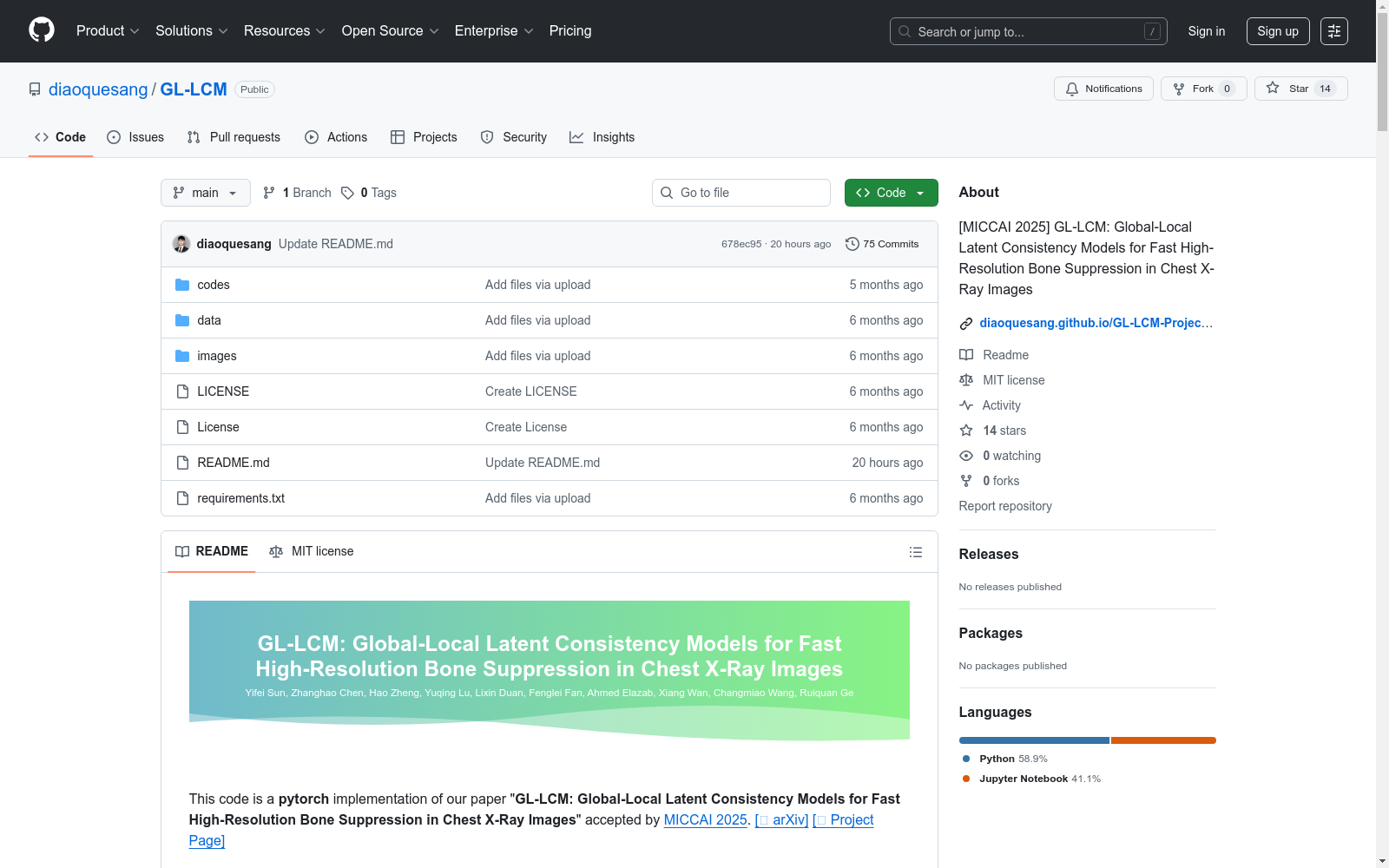
Task: Switch to the Security tab
Action: (514, 137)
